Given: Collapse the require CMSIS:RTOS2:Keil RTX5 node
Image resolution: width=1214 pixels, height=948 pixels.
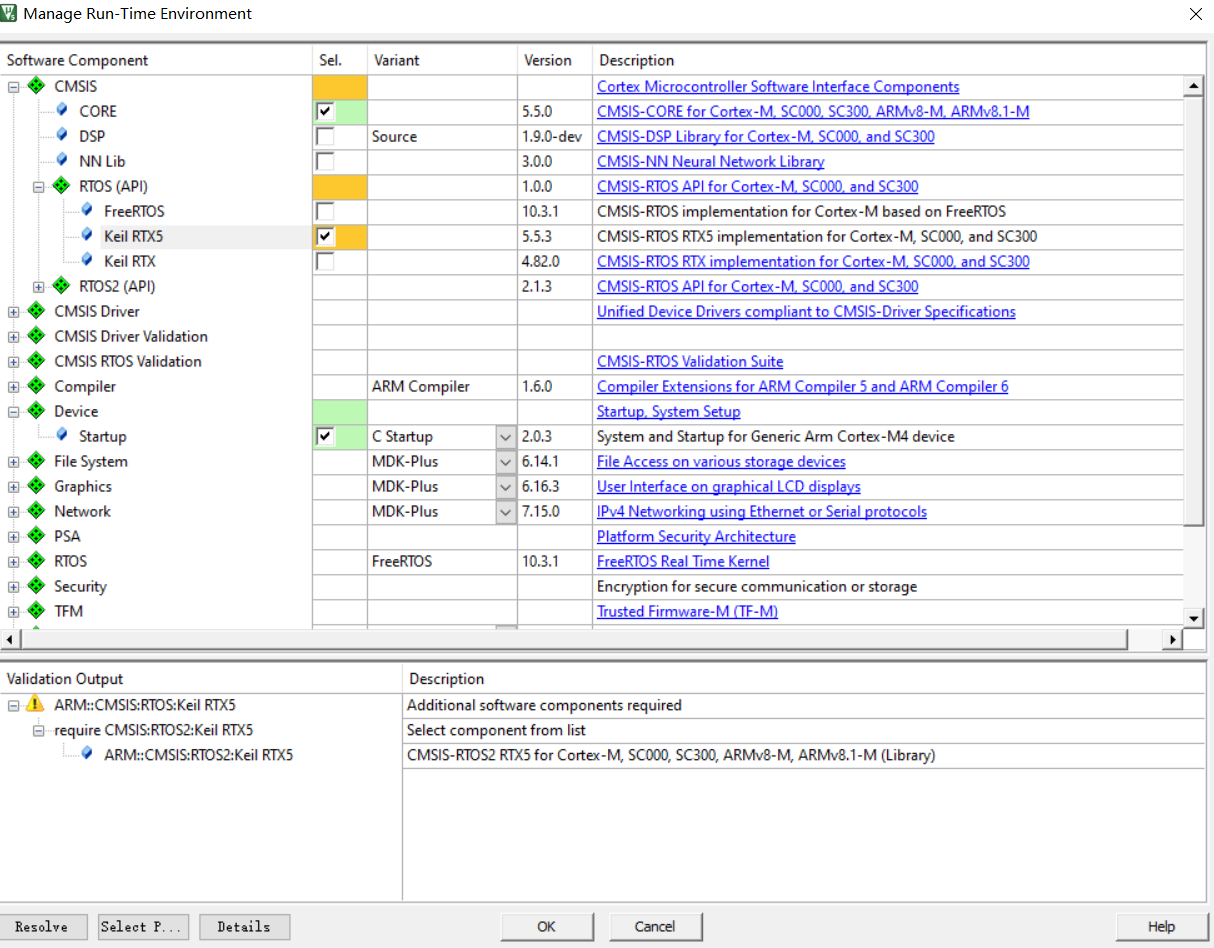Looking at the screenshot, I should [x=39, y=730].
